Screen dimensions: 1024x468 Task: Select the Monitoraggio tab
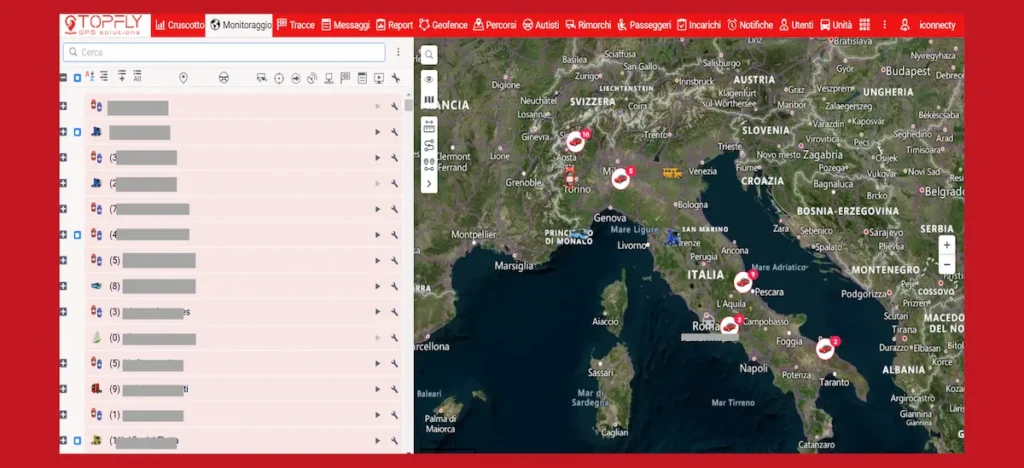[x=240, y=25]
